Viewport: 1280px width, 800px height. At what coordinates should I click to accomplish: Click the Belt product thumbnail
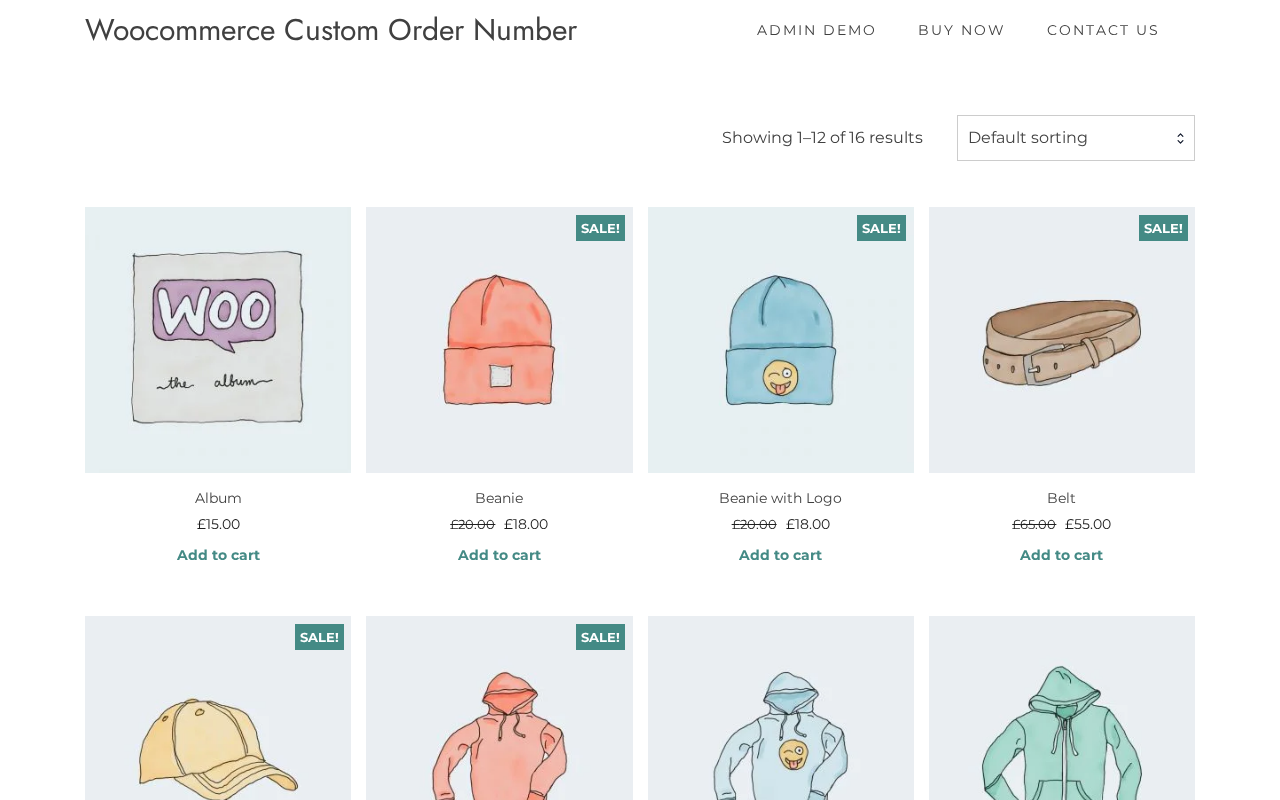pyautogui.click(x=1061, y=340)
